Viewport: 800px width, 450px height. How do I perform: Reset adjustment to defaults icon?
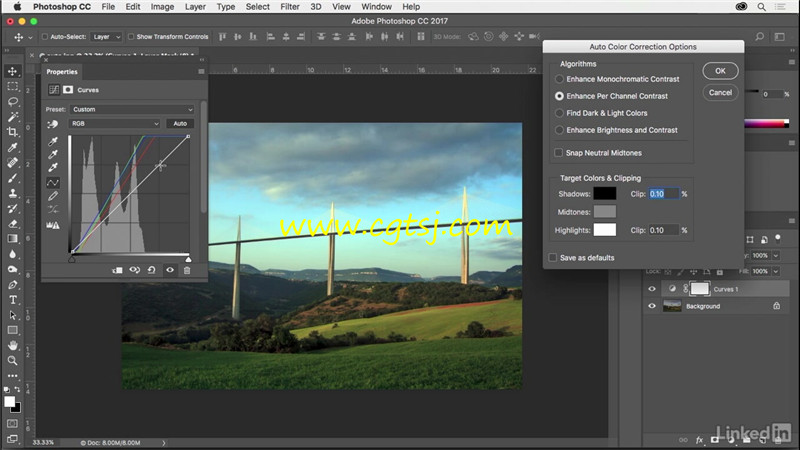pos(152,270)
